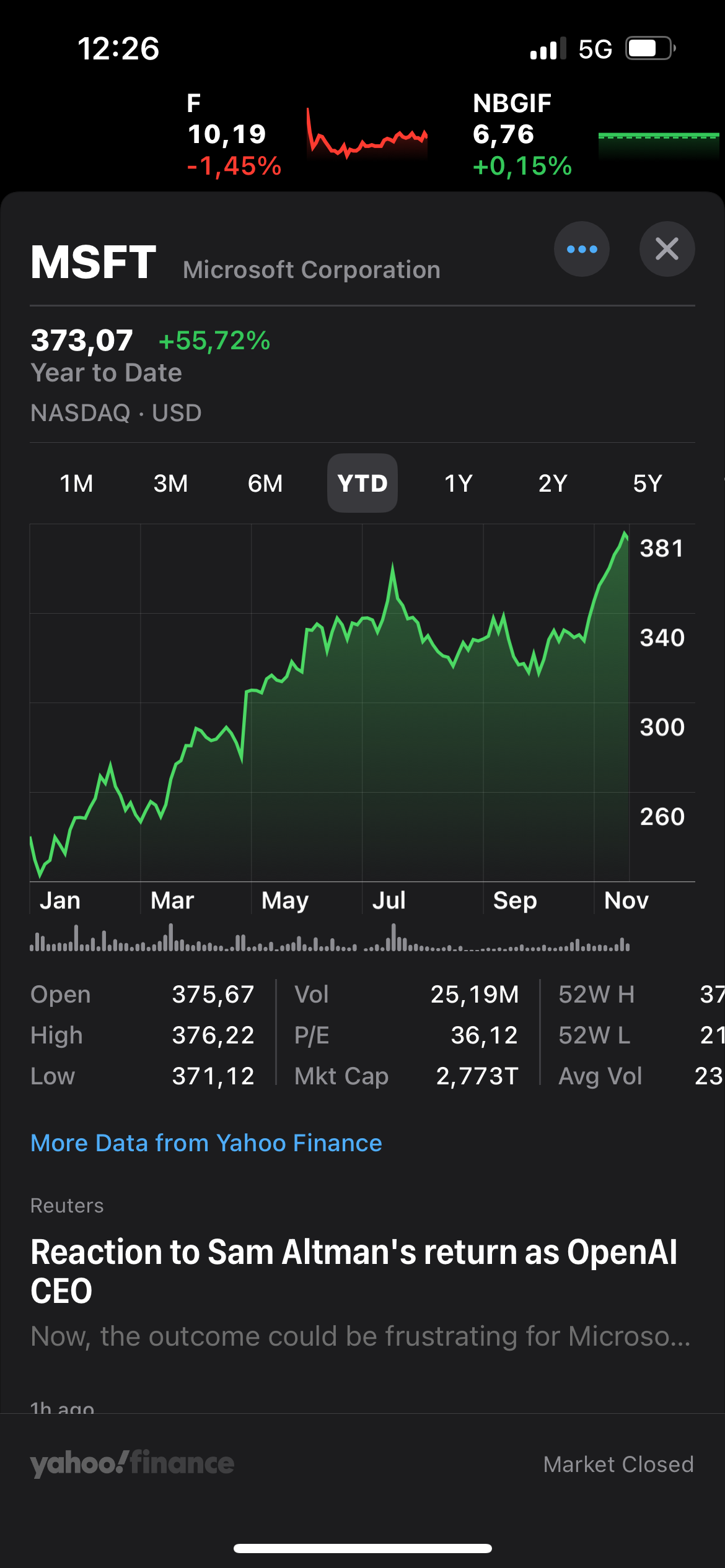725x1568 pixels.
Task: Tap the Nov month axis label
Action: pos(626,900)
